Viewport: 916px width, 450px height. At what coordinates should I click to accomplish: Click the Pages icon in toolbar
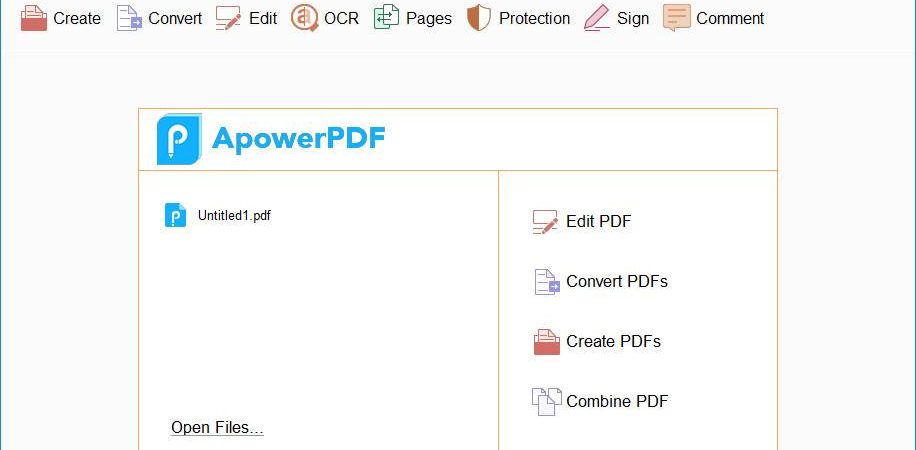tap(386, 18)
